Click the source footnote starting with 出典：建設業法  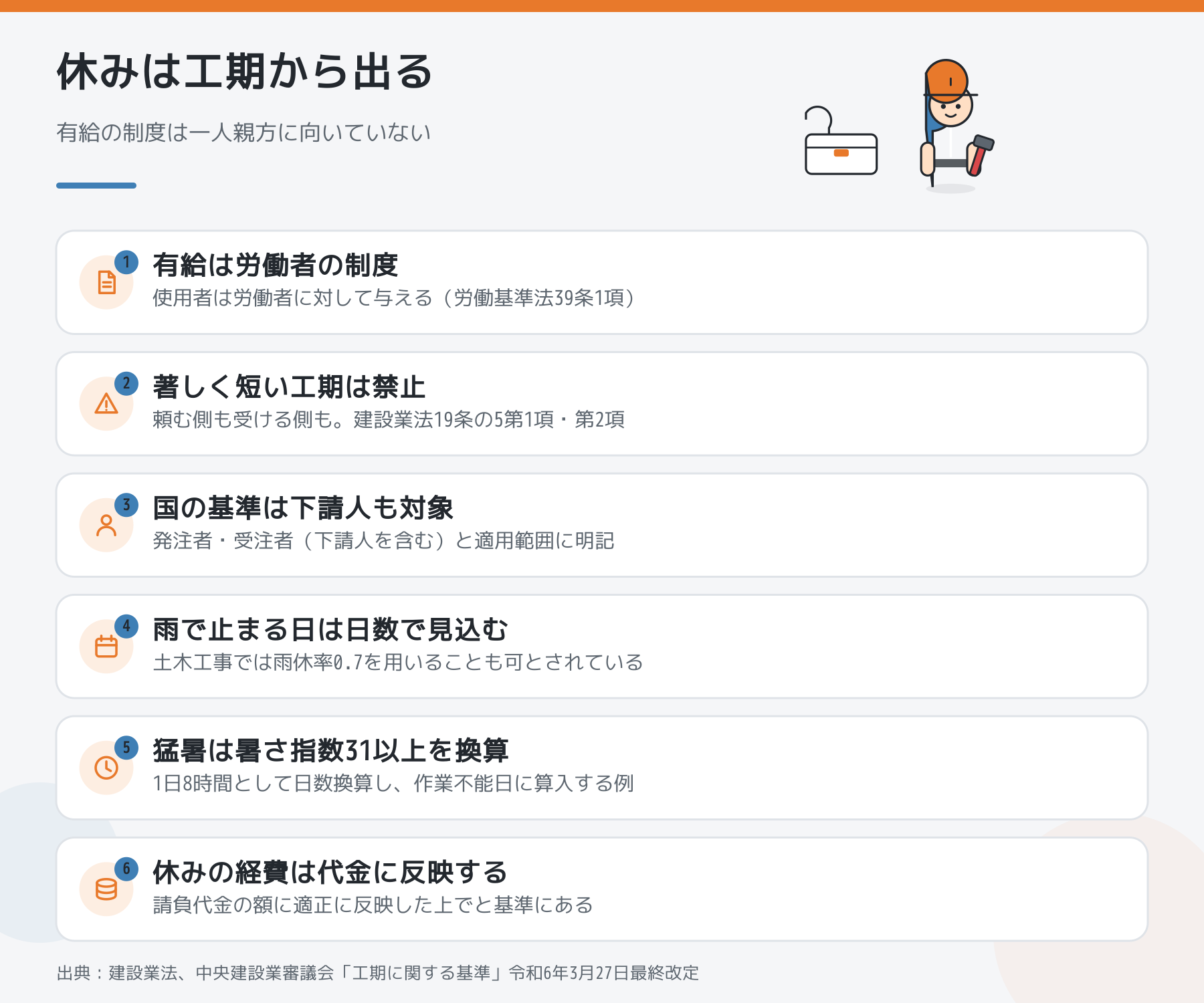[378, 973]
